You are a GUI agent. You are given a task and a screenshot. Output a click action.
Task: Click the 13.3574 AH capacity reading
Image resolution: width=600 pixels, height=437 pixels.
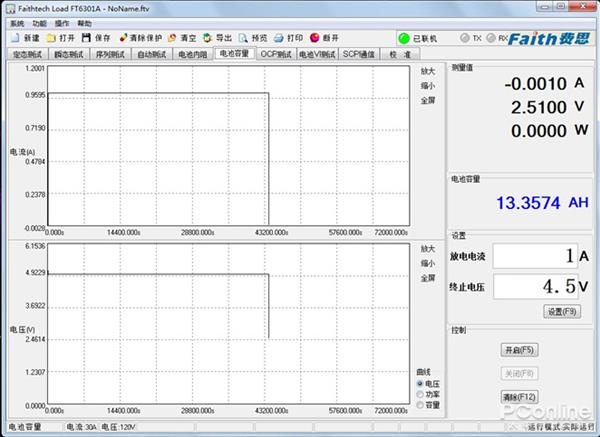click(x=542, y=203)
